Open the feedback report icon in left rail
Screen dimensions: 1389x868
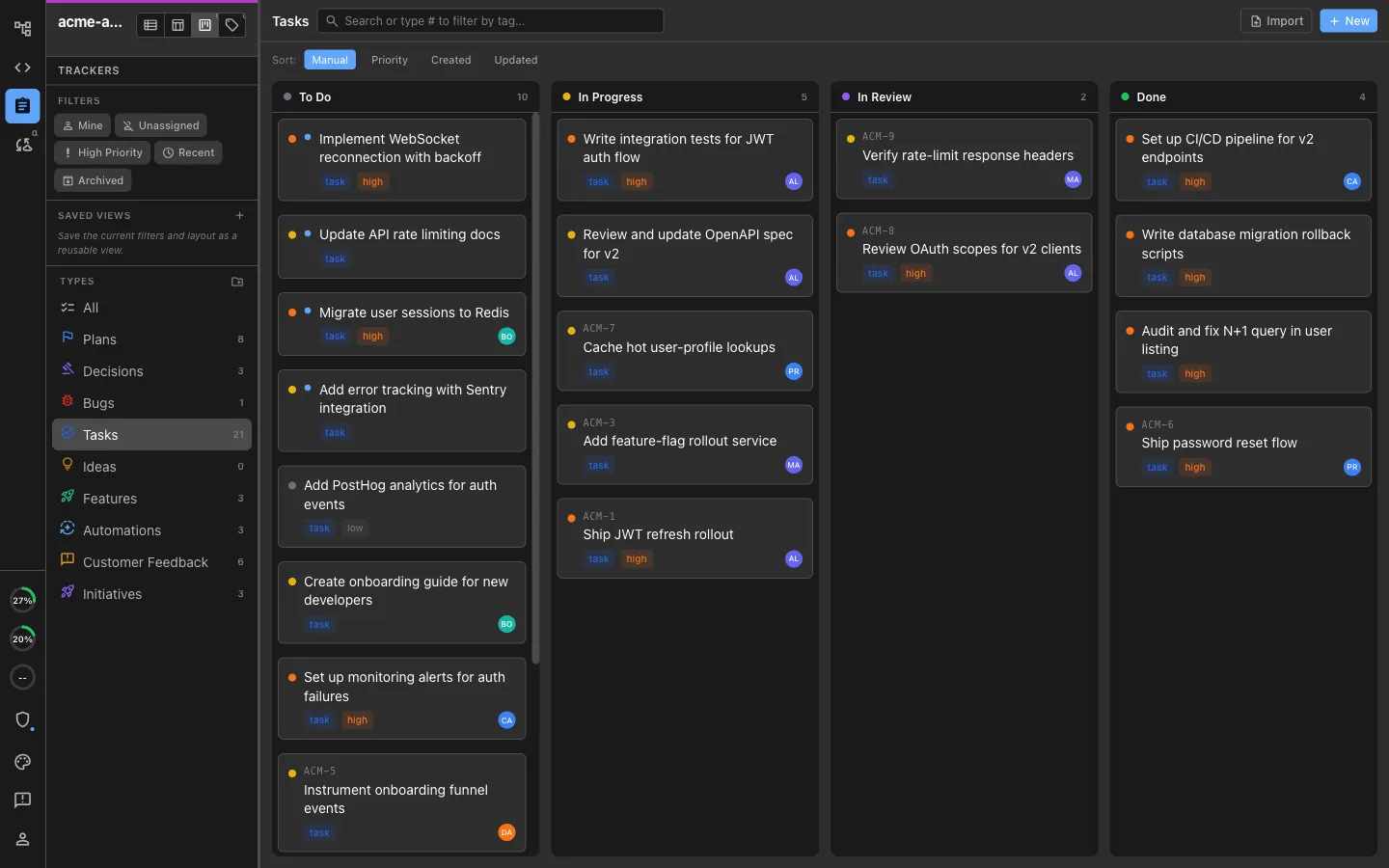point(22,800)
